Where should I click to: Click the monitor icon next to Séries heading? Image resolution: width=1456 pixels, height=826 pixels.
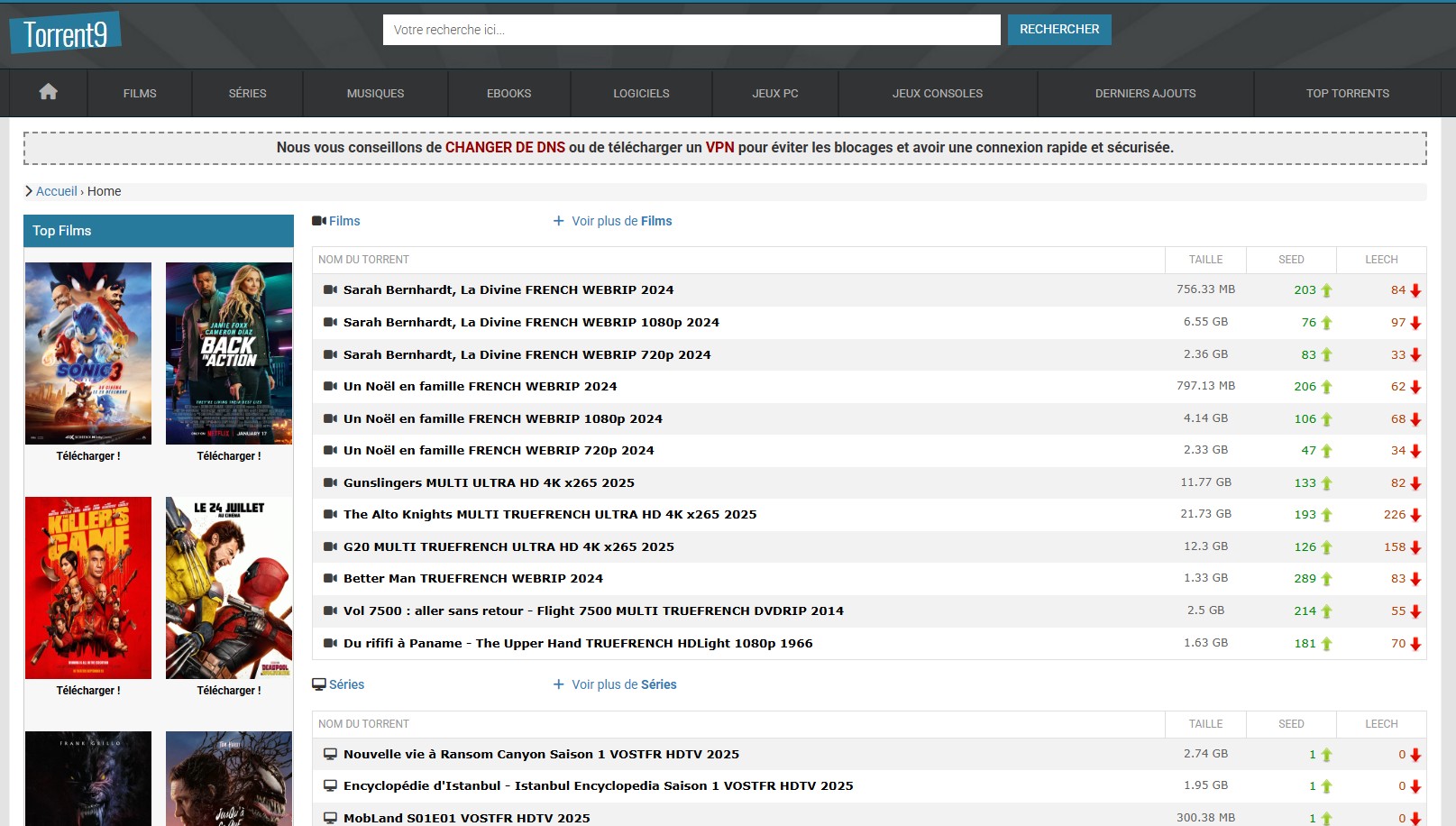coord(319,684)
